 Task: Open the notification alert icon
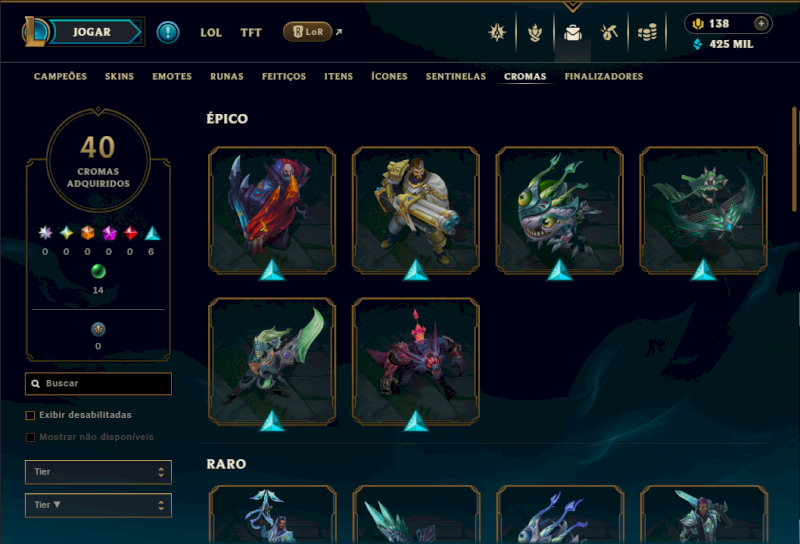168,32
